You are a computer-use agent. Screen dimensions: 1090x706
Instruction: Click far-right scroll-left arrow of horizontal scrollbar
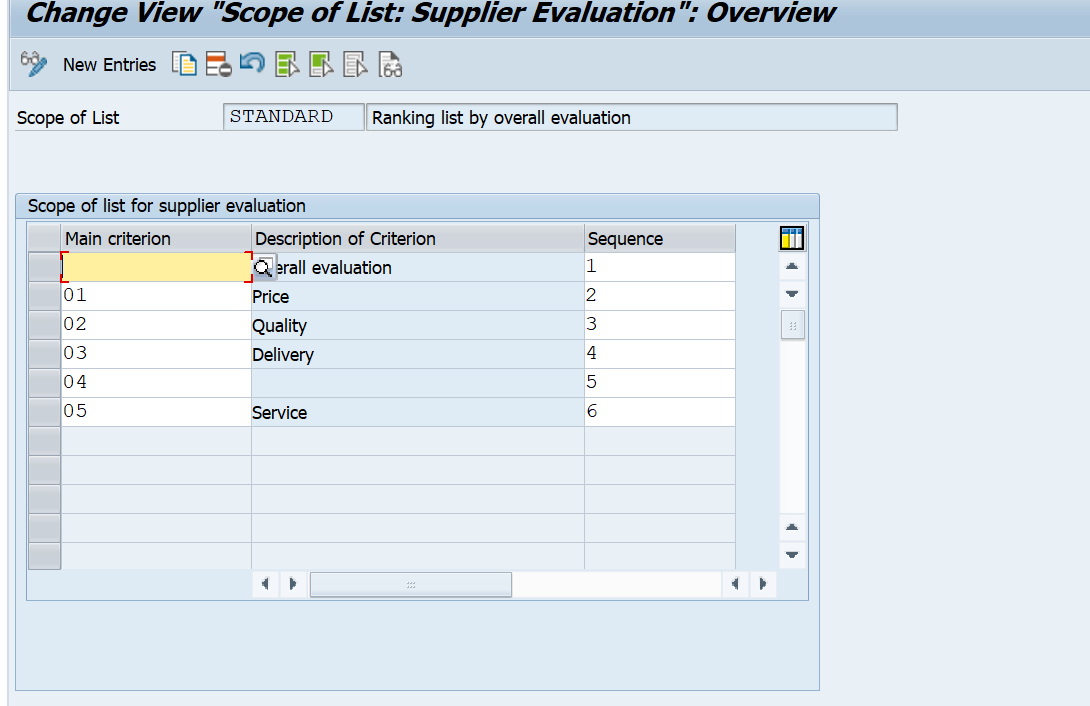pos(735,584)
